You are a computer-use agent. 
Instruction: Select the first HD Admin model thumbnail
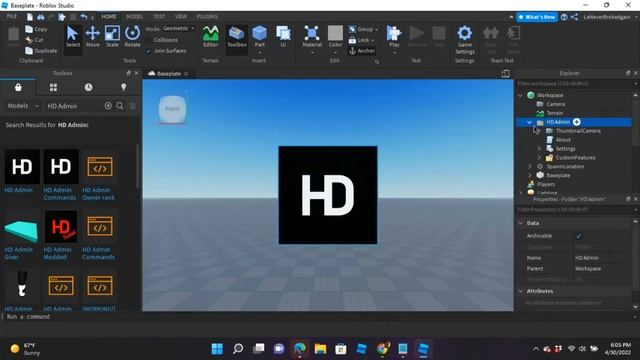click(22, 167)
